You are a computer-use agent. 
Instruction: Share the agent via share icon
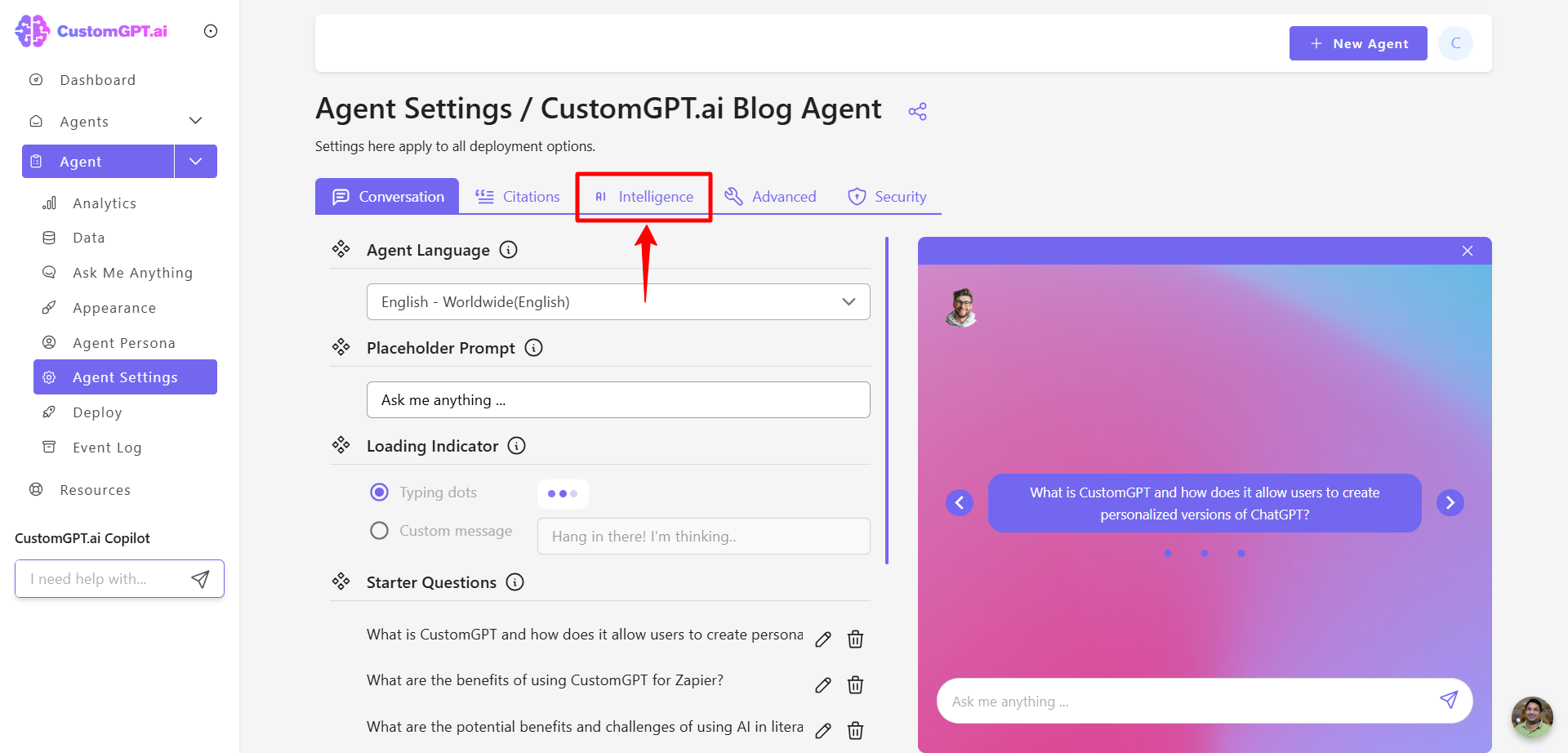(917, 111)
